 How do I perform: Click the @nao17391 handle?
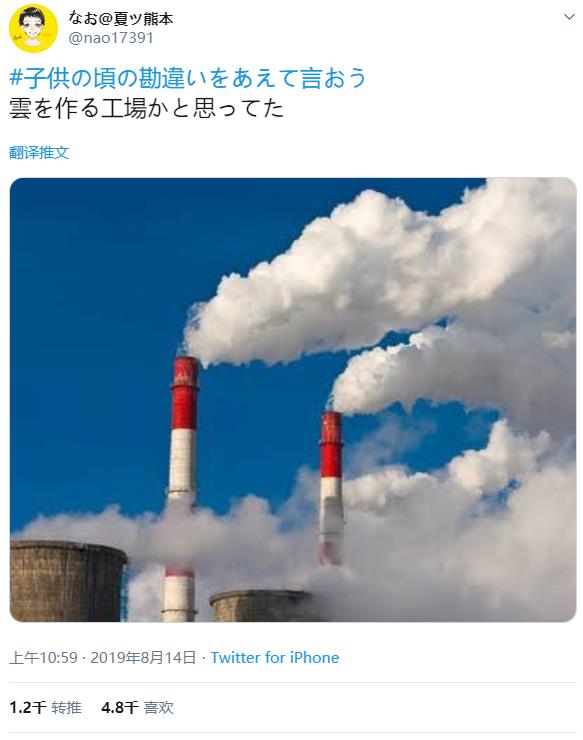click(111, 38)
